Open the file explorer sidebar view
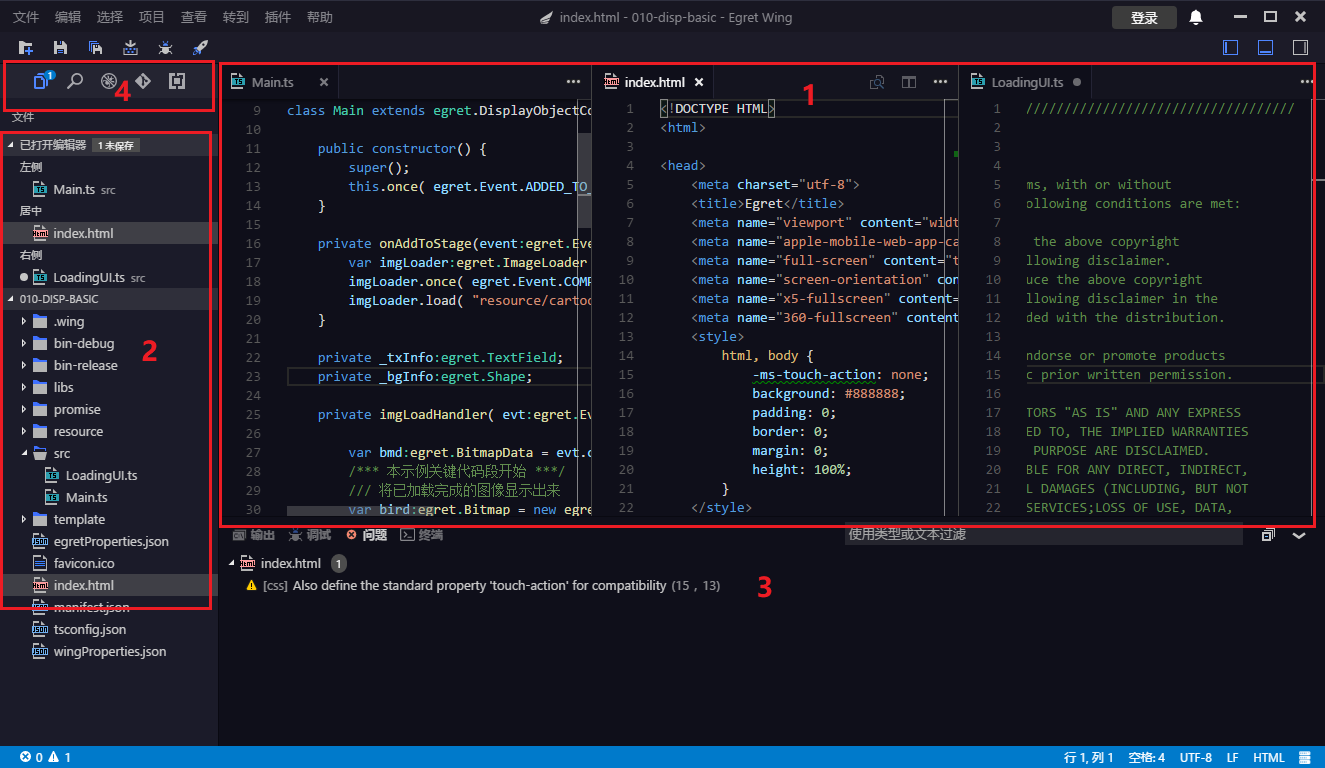Screen dimensions: 1325x768 point(43,82)
